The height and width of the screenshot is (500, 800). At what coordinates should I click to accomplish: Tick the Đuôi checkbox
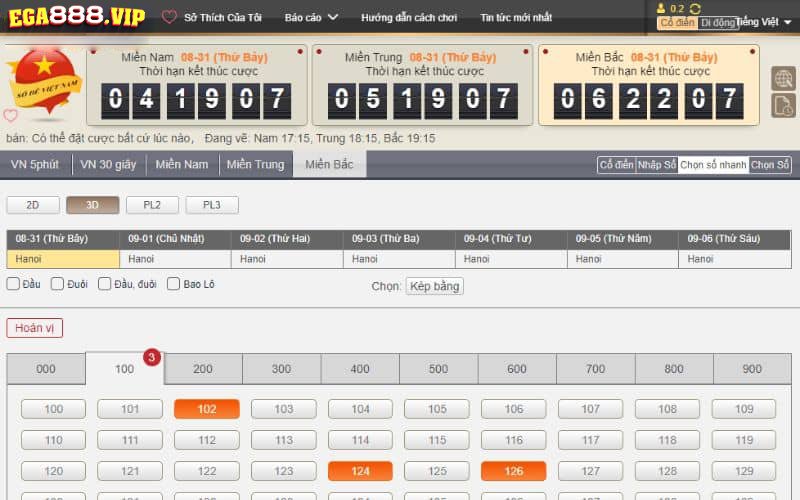[x=57, y=284]
